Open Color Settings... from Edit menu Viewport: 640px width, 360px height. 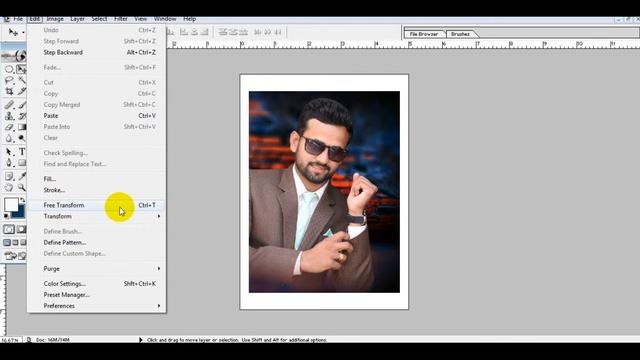[97, 284]
